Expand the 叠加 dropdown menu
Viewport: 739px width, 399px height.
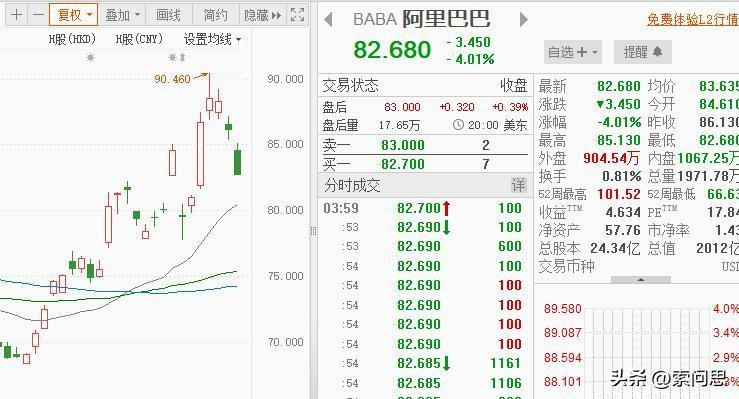pos(122,15)
